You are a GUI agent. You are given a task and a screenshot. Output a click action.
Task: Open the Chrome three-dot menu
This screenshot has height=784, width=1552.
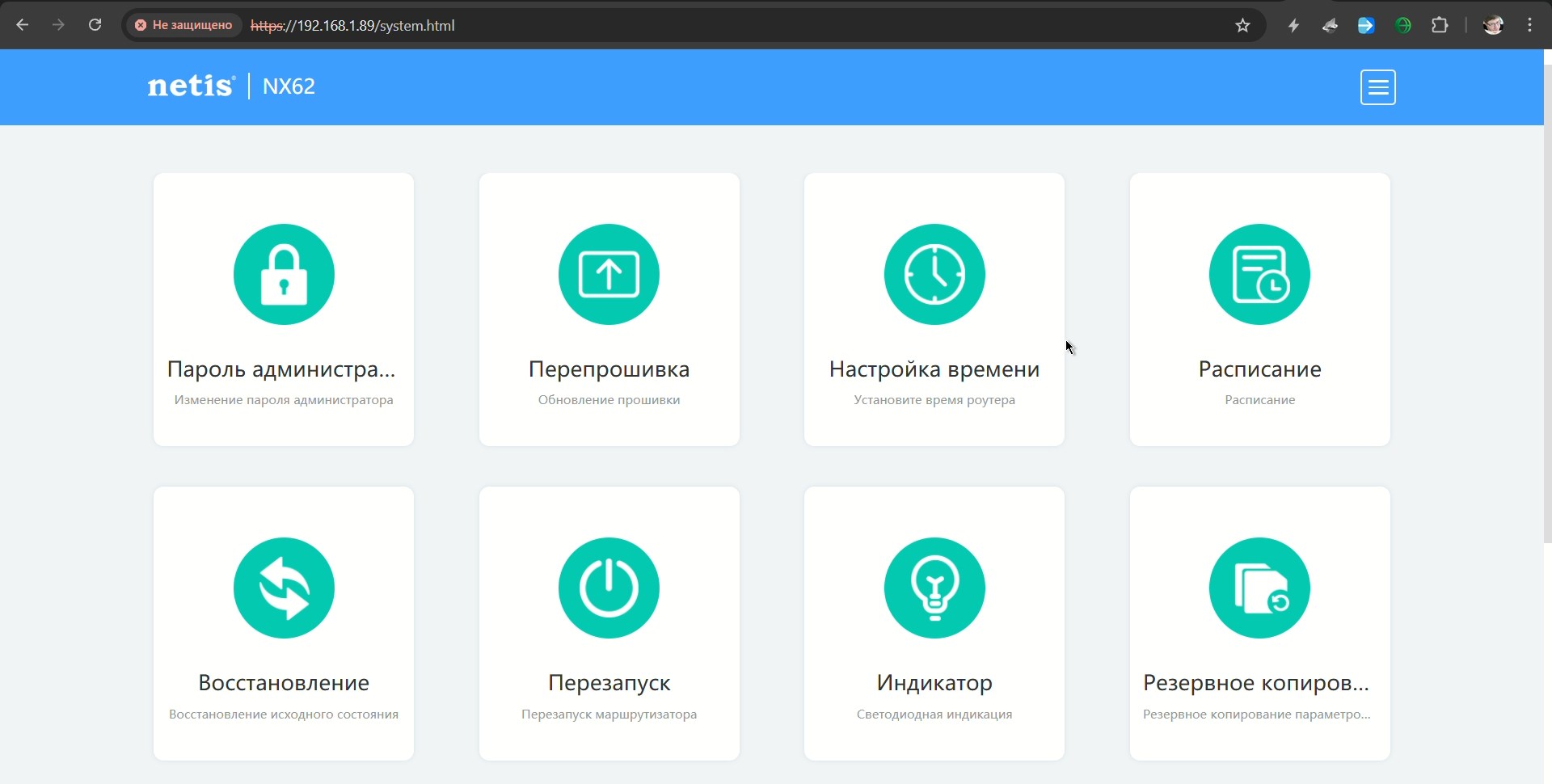[1530, 26]
